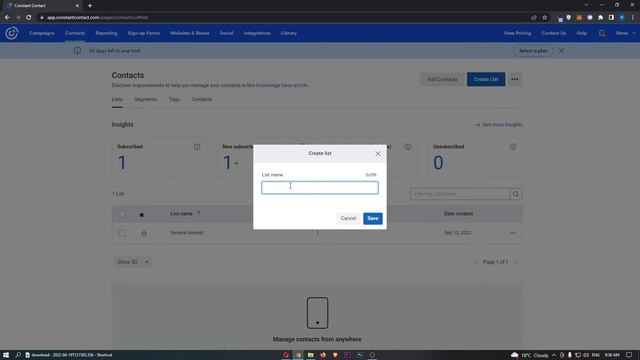
Task: Show info for Unsubscribed insight
Action: pyautogui.click(x=513, y=147)
